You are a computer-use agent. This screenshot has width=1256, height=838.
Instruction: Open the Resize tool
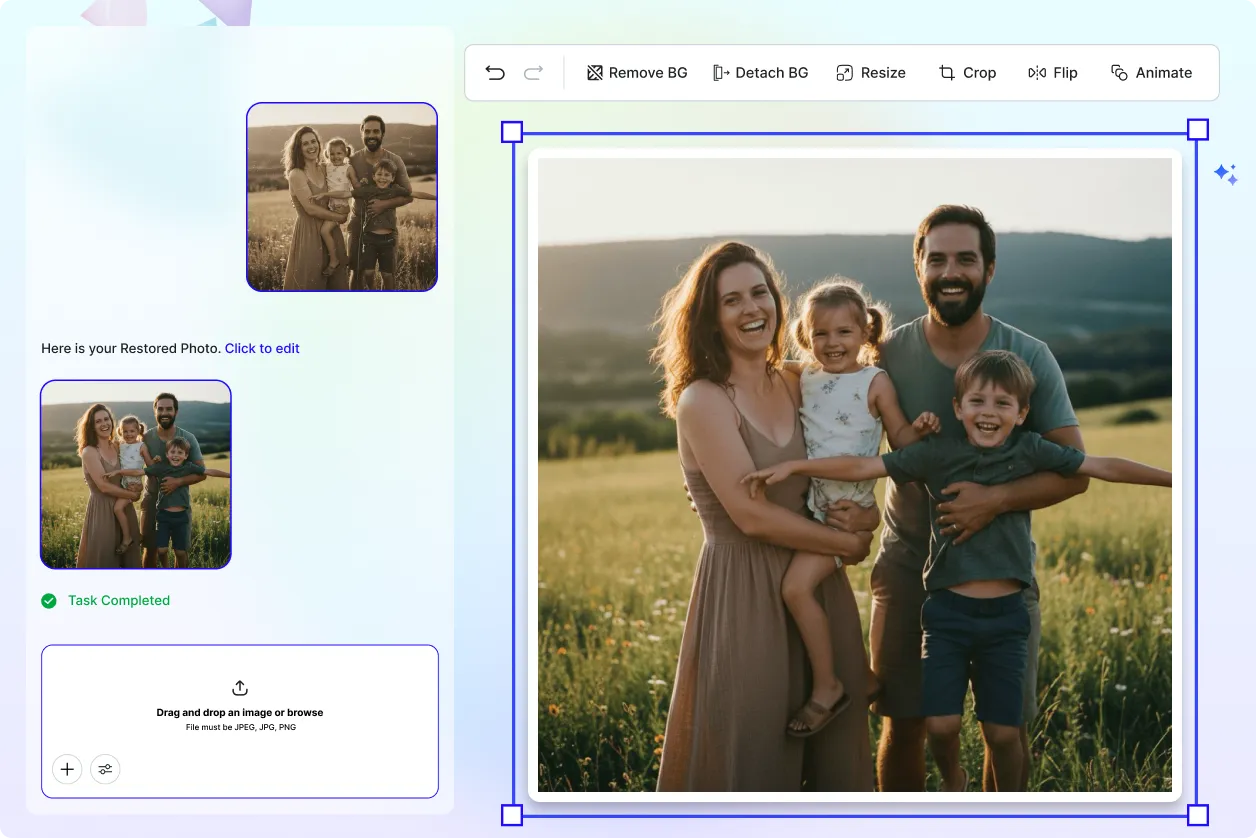click(871, 73)
